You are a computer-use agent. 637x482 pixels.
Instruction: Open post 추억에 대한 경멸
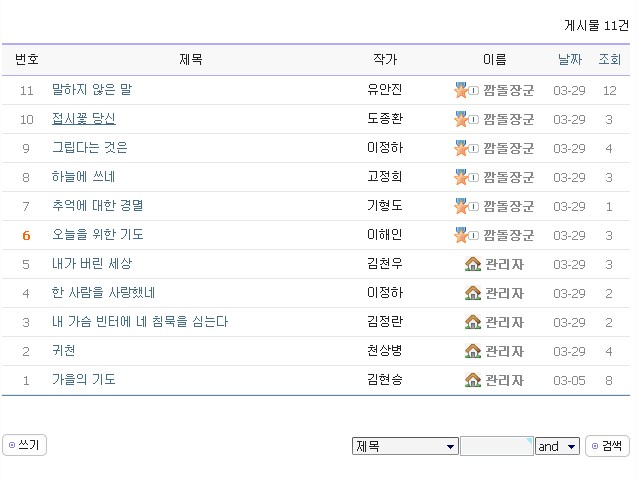(x=98, y=206)
